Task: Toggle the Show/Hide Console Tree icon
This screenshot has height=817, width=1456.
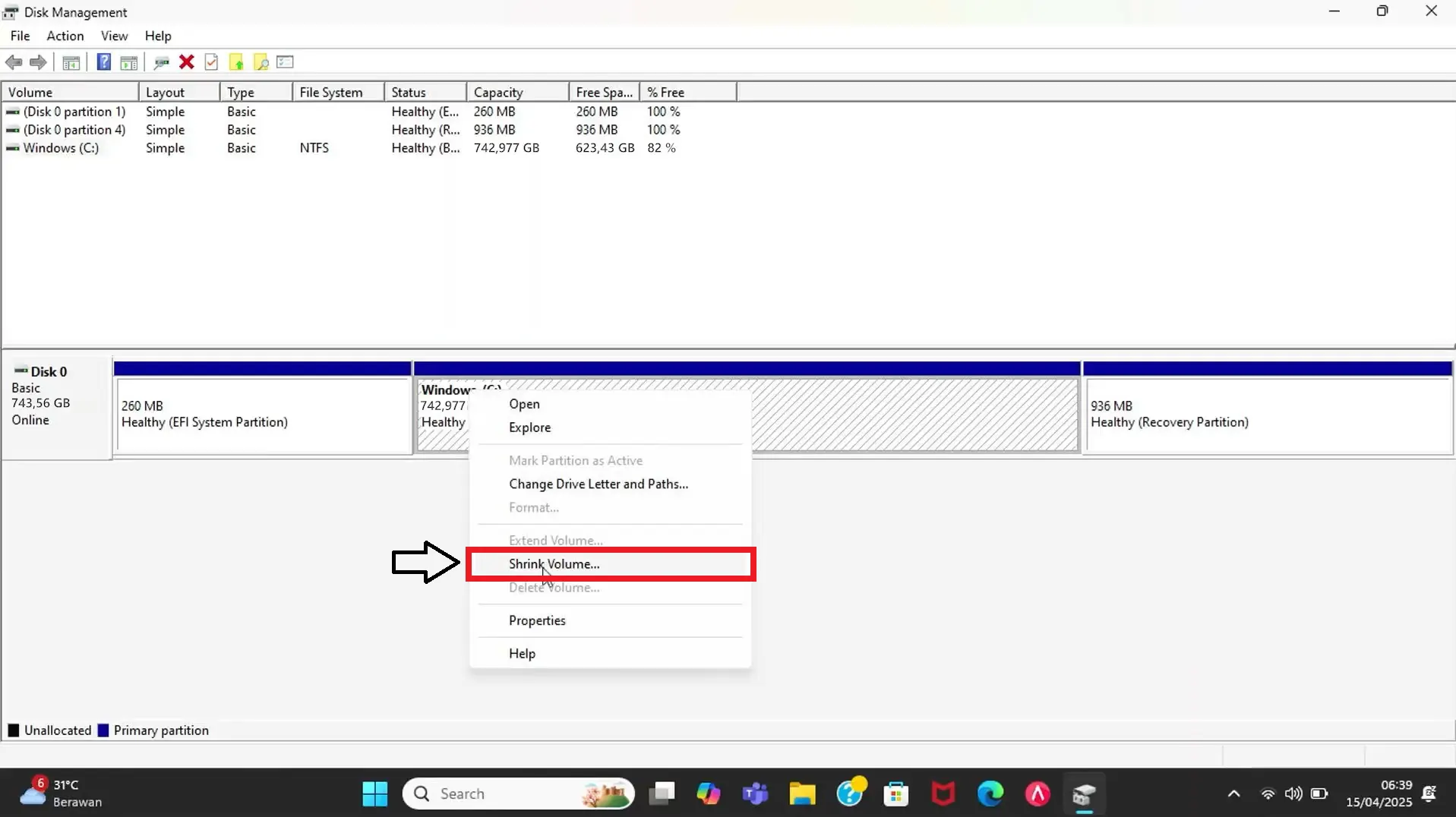Action: coord(71,62)
